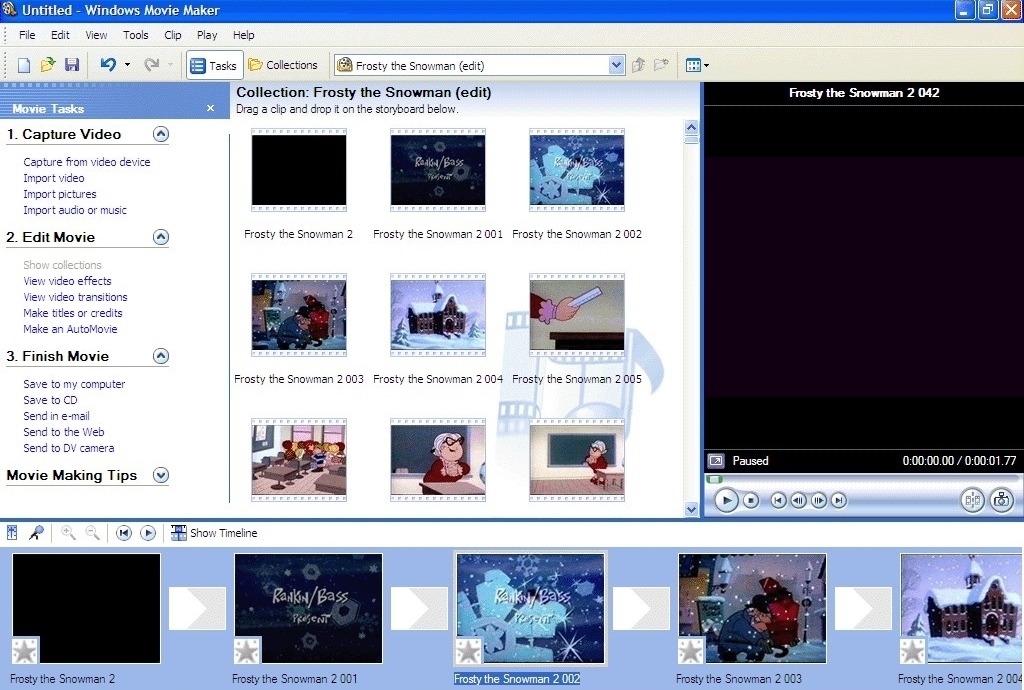The width and height of the screenshot is (1024, 690).
Task: Click the collection scrollbar up arrow
Action: pyautogui.click(x=691, y=127)
